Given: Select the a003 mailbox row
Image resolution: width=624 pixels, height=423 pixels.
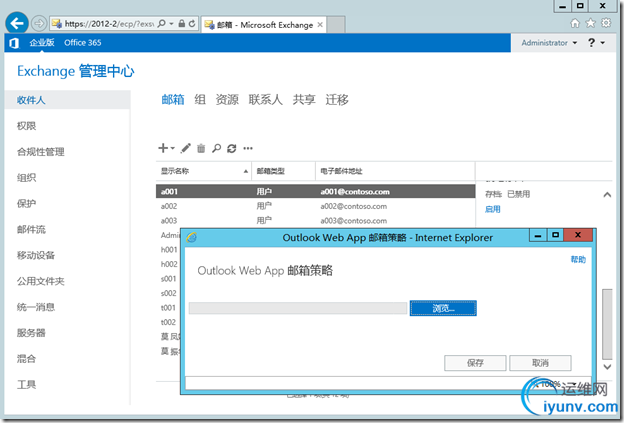Looking at the screenshot, I should [x=316, y=220].
